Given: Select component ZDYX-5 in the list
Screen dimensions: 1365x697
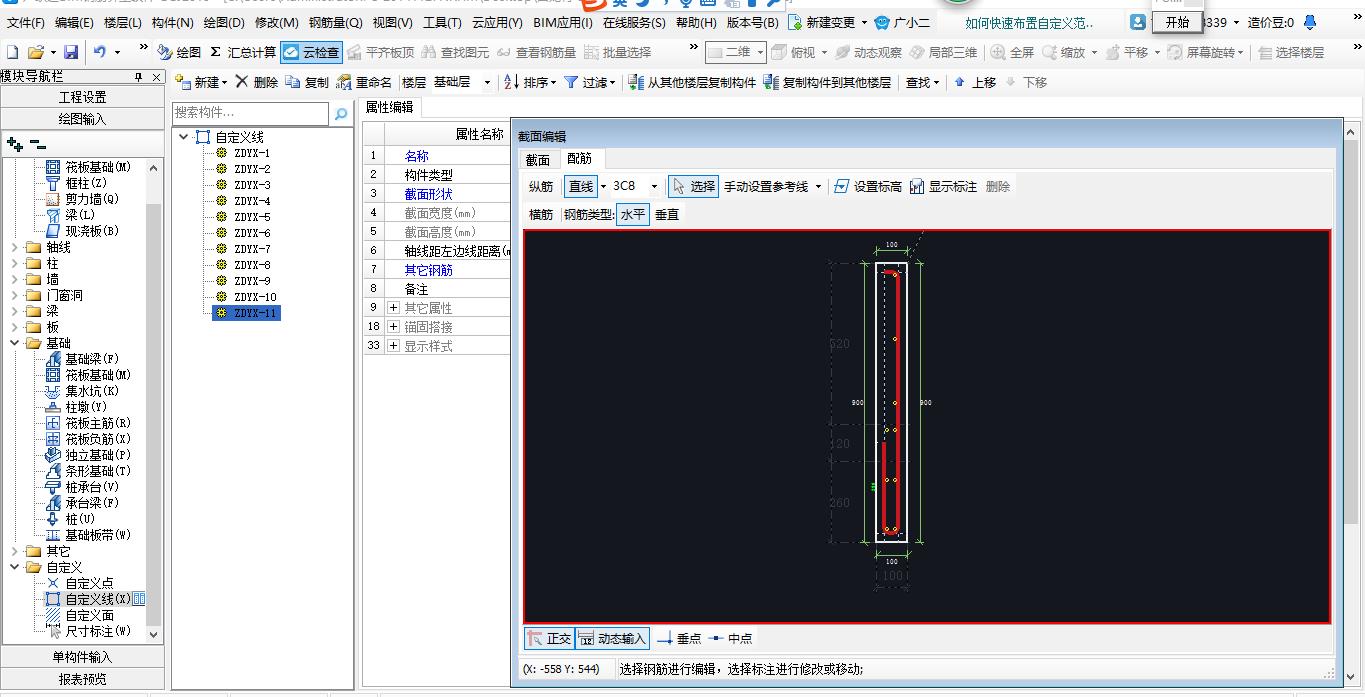Looking at the screenshot, I should click(x=252, y=217).
